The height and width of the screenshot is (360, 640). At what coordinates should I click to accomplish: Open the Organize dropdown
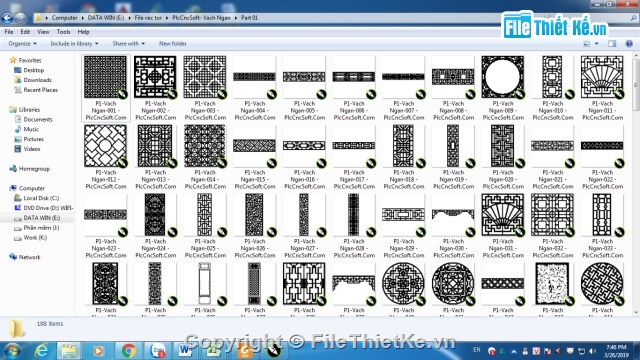pyautogui.click(x=22, y=43)
